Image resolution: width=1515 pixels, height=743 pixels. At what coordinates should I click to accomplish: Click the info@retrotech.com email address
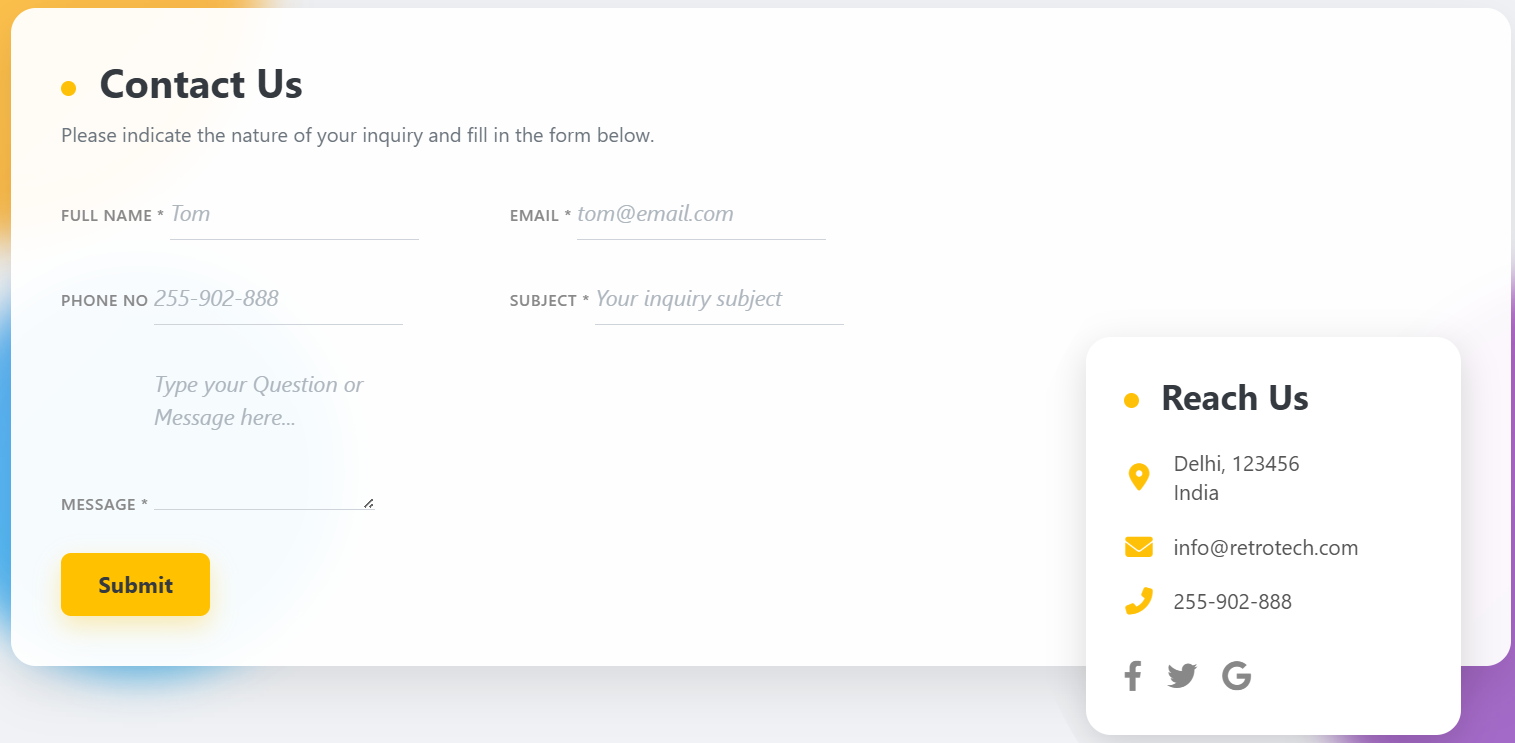pos(1265,548)
